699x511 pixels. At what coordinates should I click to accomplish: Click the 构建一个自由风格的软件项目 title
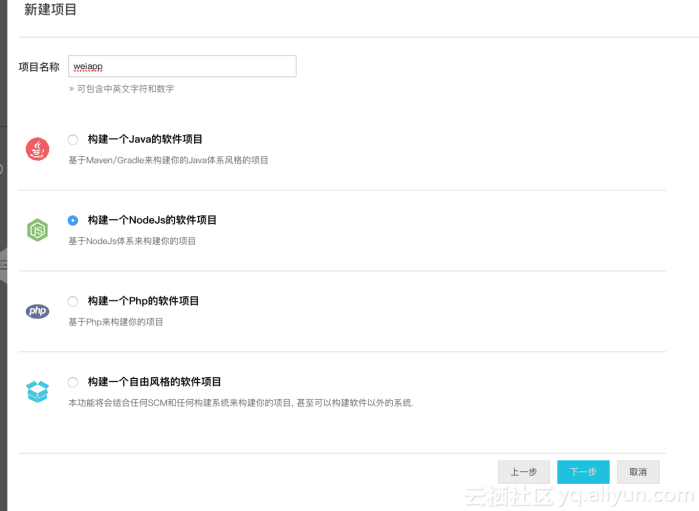click(x=154, y=382)
